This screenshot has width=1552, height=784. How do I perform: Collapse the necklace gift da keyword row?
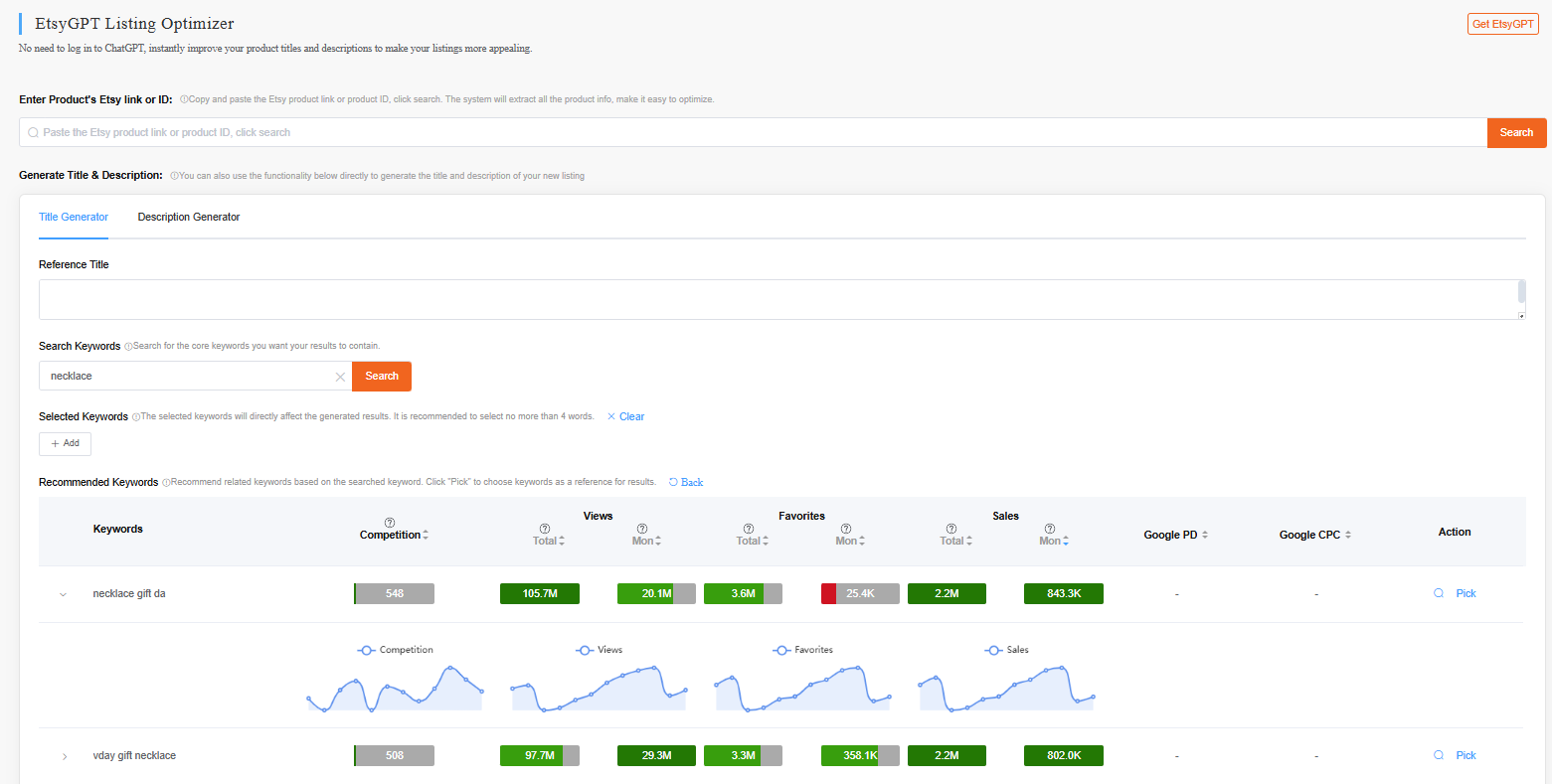pyautogui.click(x=63, y=593)
